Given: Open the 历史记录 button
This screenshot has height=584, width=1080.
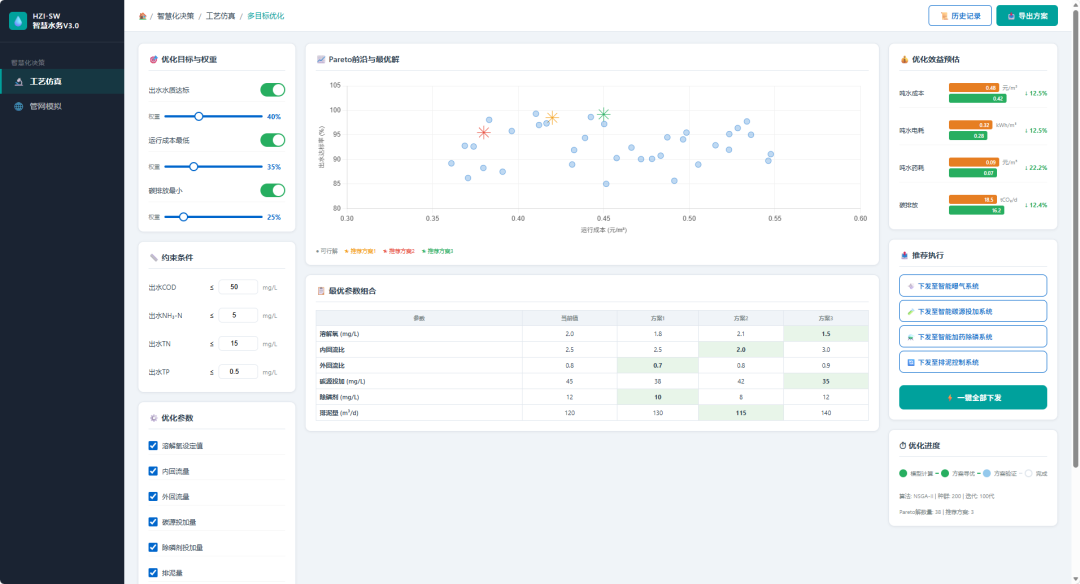Looking at the screenshot, I should [x=960, y=16].
